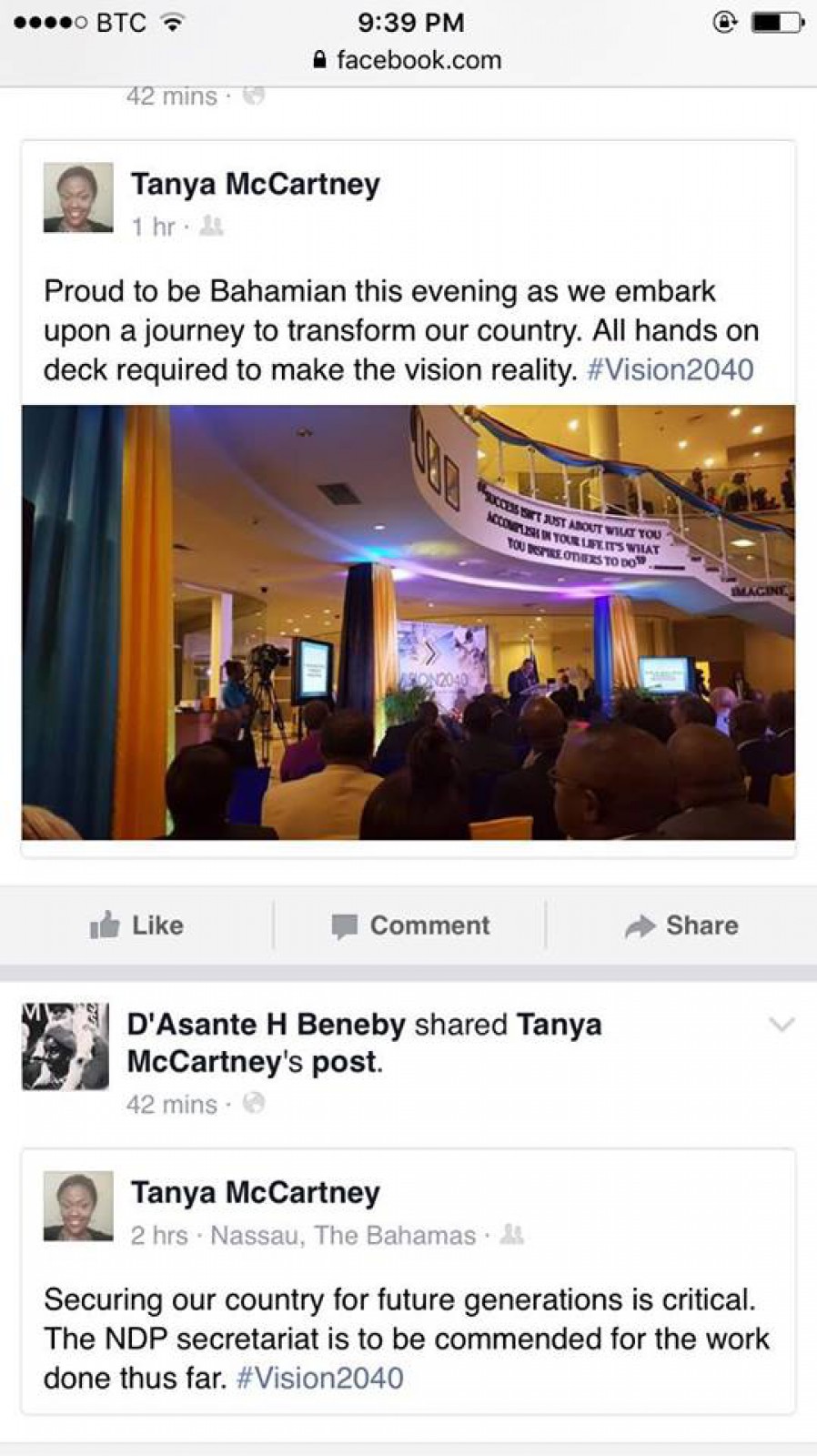Tap the facebook.com address bar
817x1456 pixels.
click(408, 60)
